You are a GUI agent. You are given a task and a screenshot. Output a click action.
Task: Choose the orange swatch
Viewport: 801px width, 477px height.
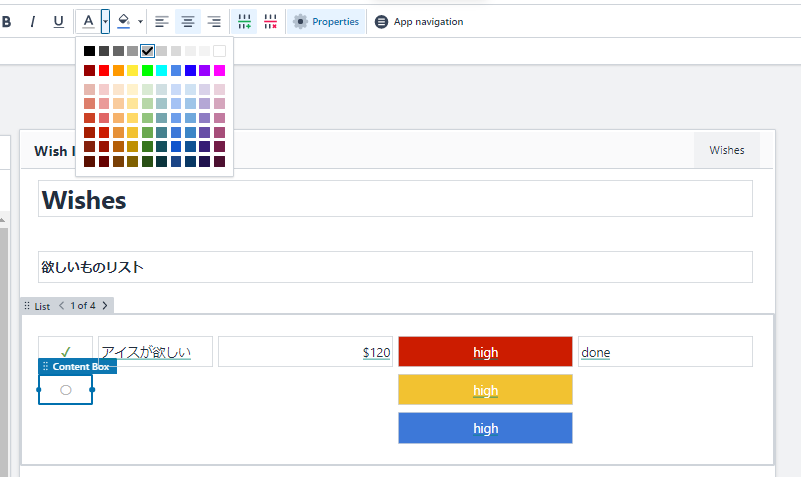119,70
